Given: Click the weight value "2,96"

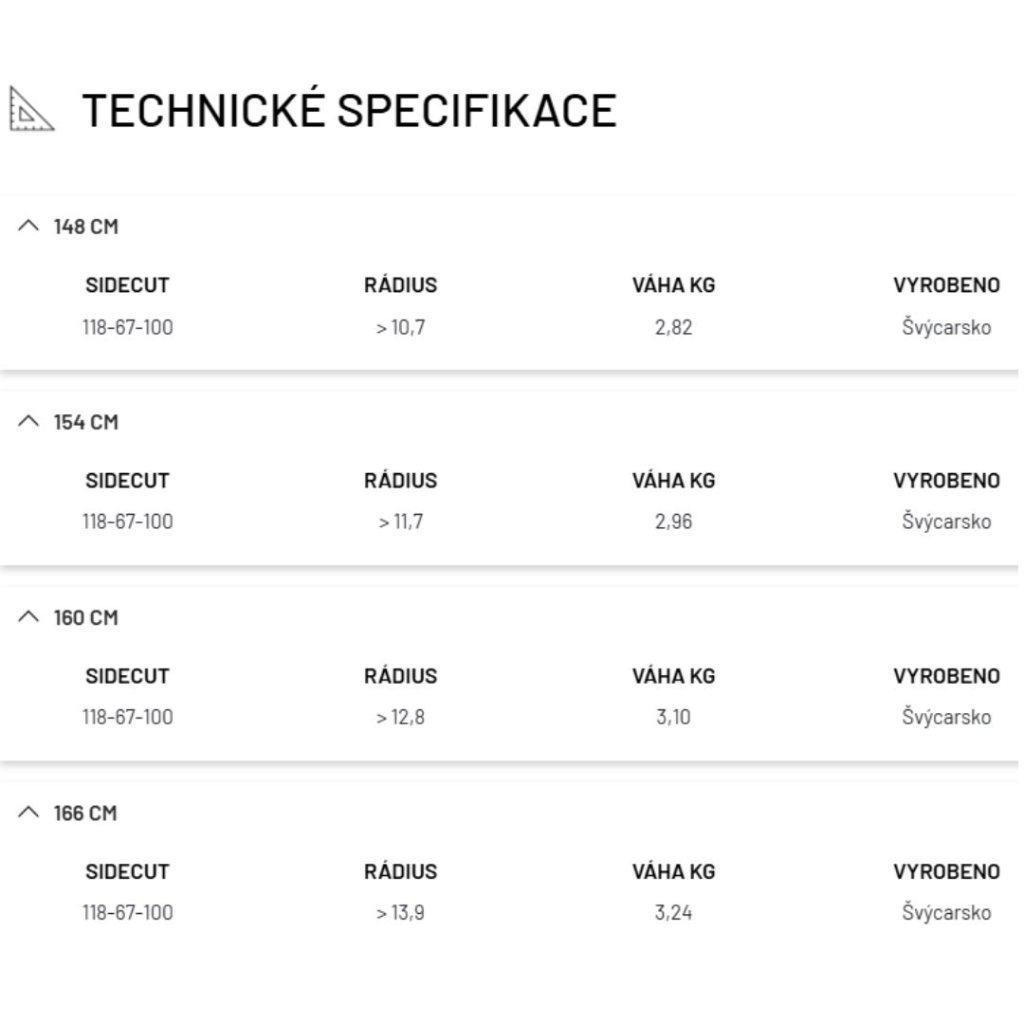Looking at the screenshot, I should point(673,522).
